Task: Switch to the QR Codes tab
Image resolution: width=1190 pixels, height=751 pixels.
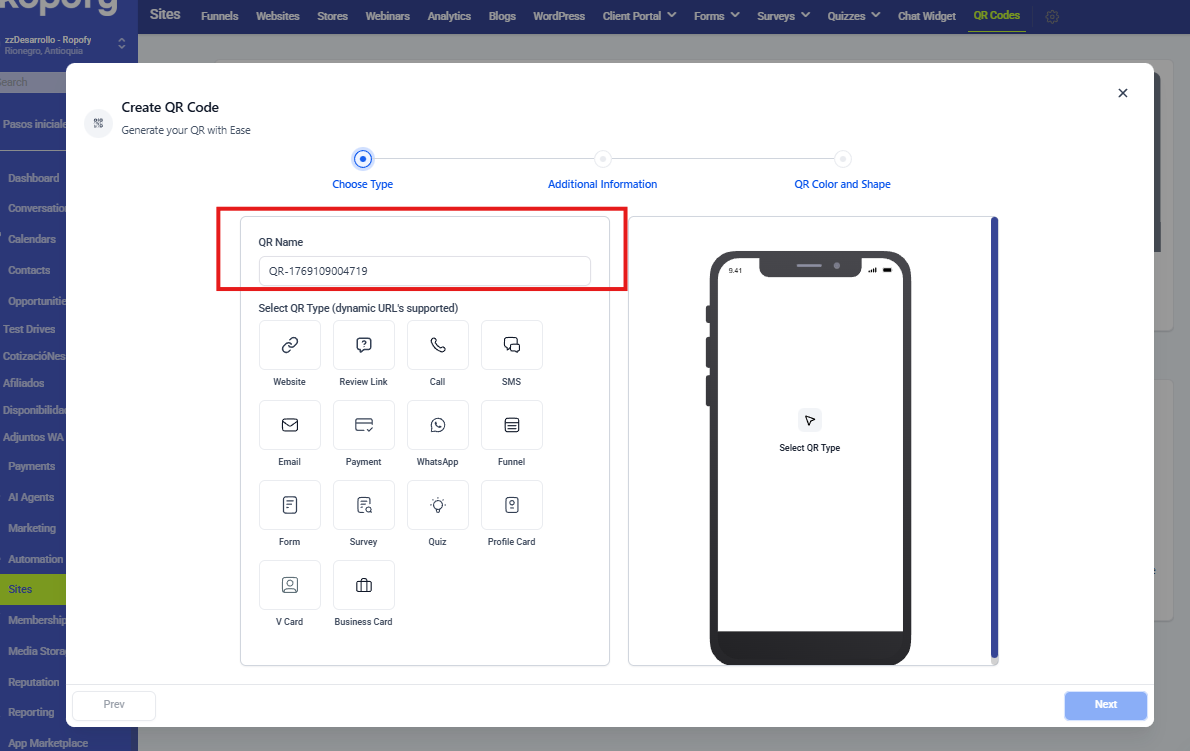Action: pyautogui.click(x=996, y=16)
